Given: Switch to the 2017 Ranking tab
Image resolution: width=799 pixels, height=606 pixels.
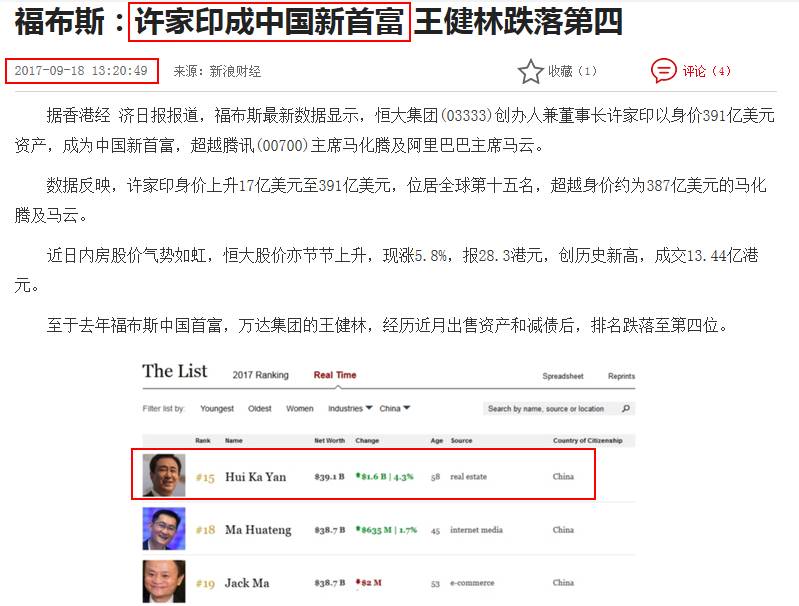Looking at the screenshot, I should [260, 375].
